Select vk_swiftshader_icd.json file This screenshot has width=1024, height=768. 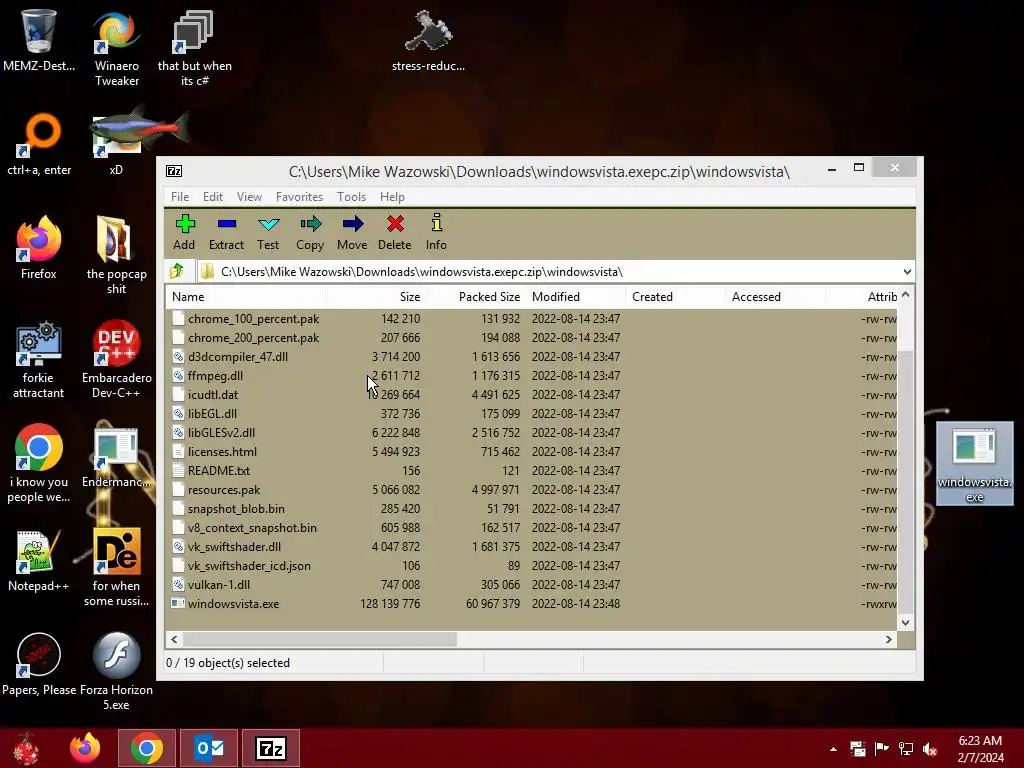(249, 566)
